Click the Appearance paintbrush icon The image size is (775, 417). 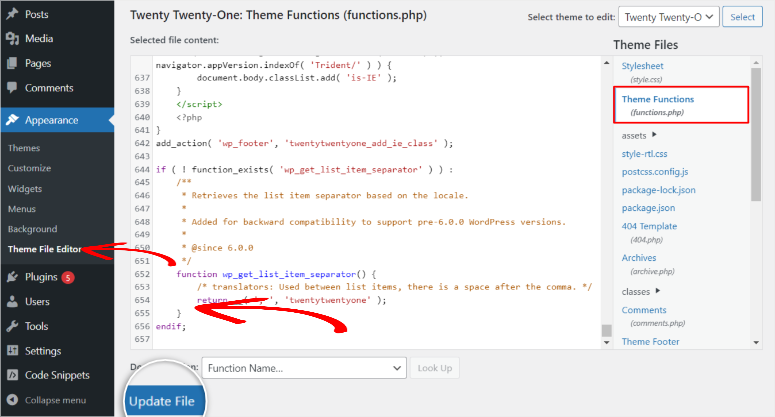(12, 120)
